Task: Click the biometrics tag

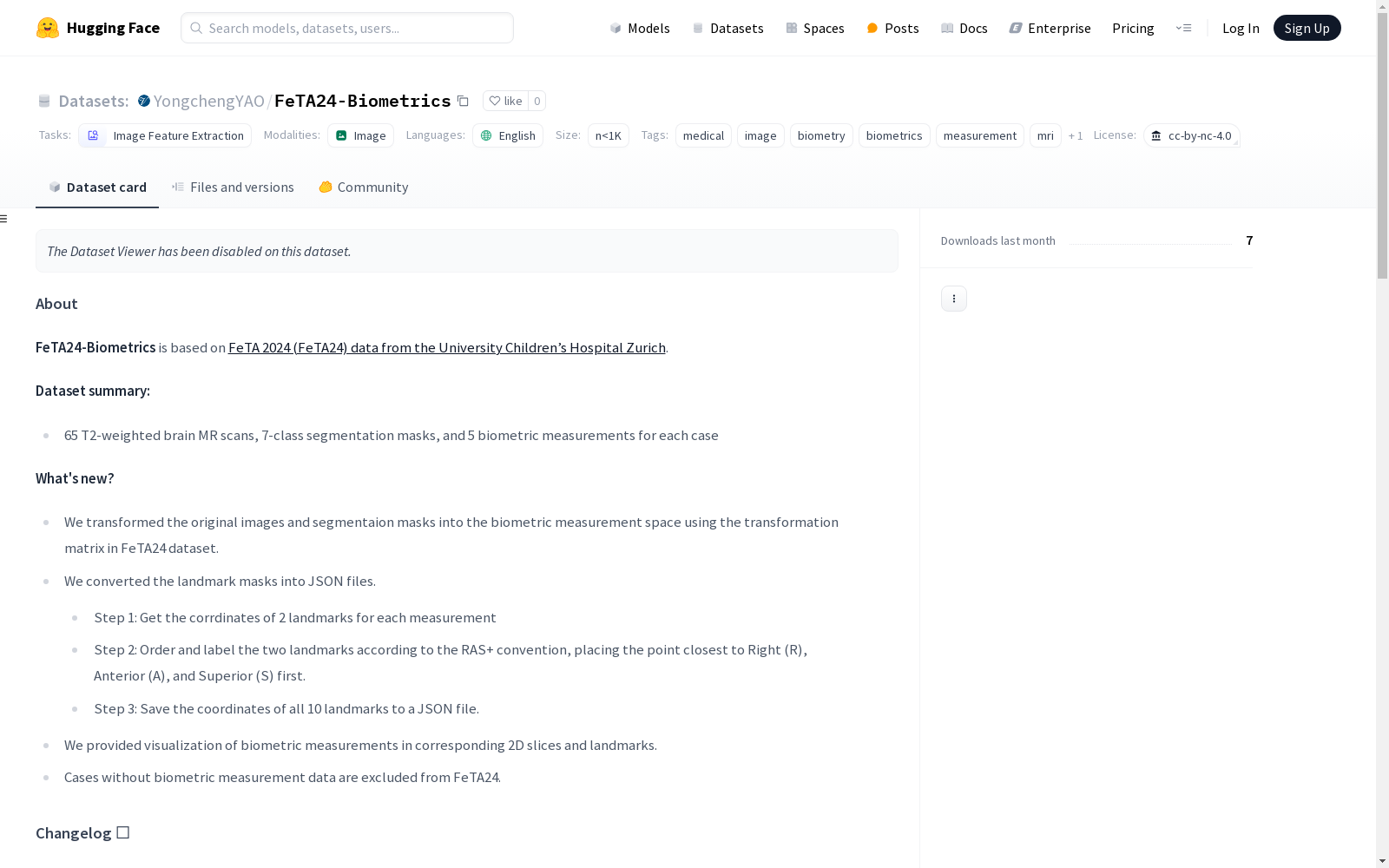Action: click(894, 135)
